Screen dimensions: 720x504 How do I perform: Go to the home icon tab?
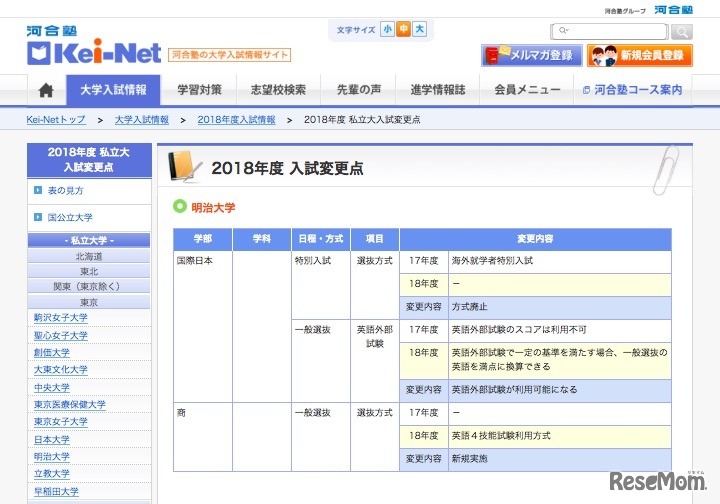46,90
